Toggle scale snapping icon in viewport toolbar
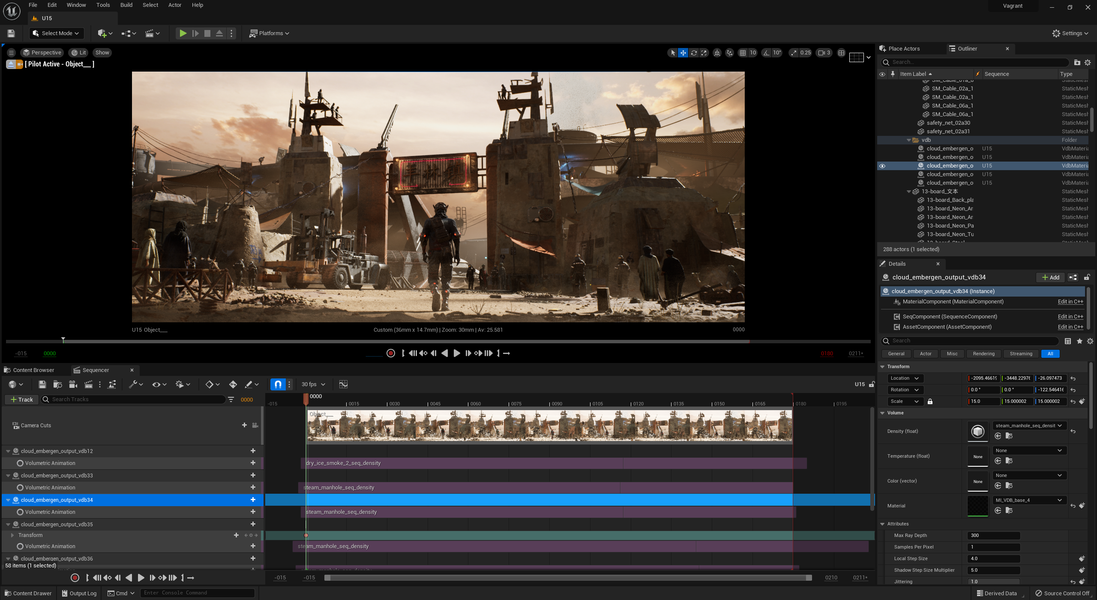The height and width of the screenshot is (600, 1097). 794,52
